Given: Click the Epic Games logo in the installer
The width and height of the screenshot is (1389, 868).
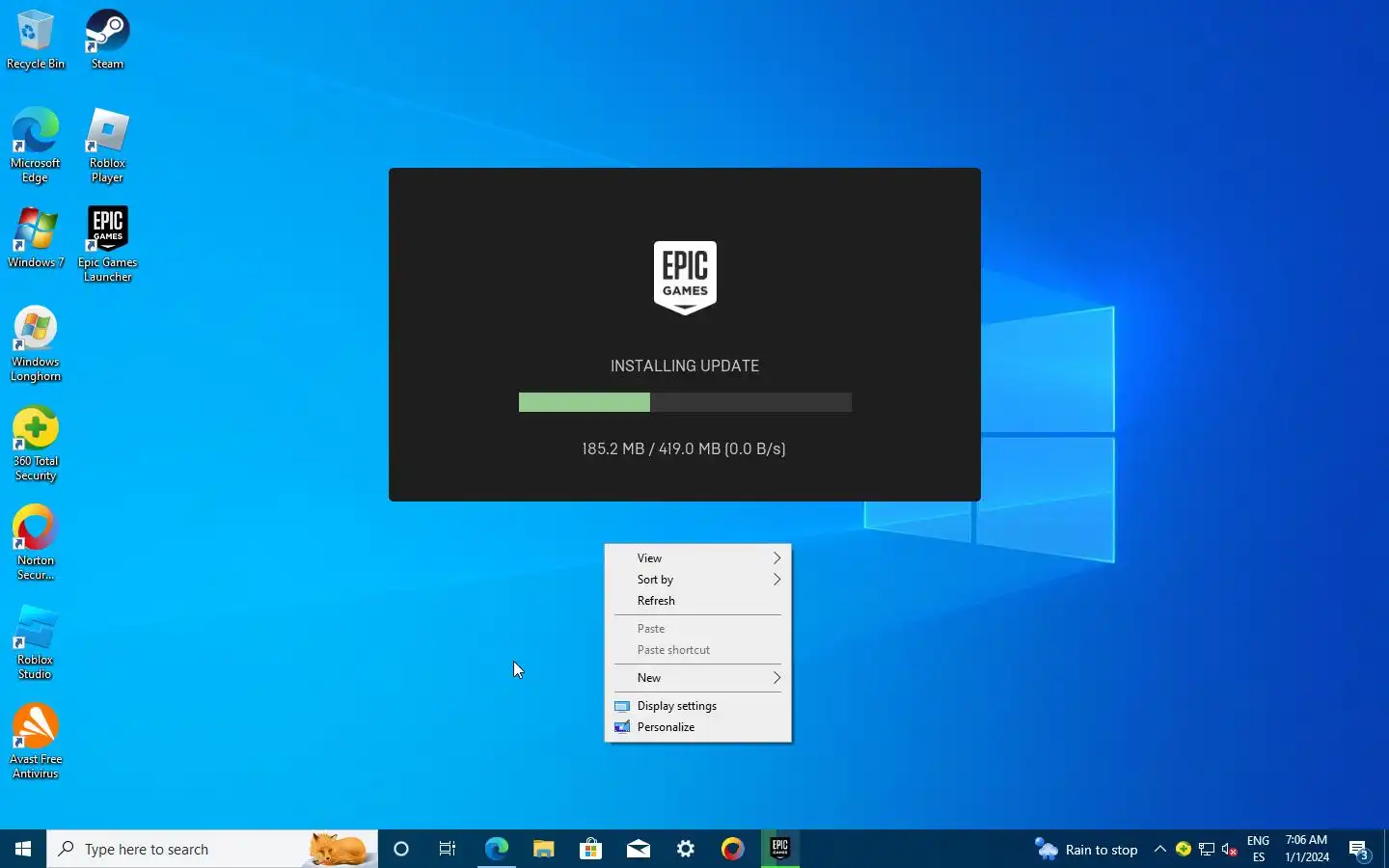Looking at the screenshot, I should pos(685,278).
